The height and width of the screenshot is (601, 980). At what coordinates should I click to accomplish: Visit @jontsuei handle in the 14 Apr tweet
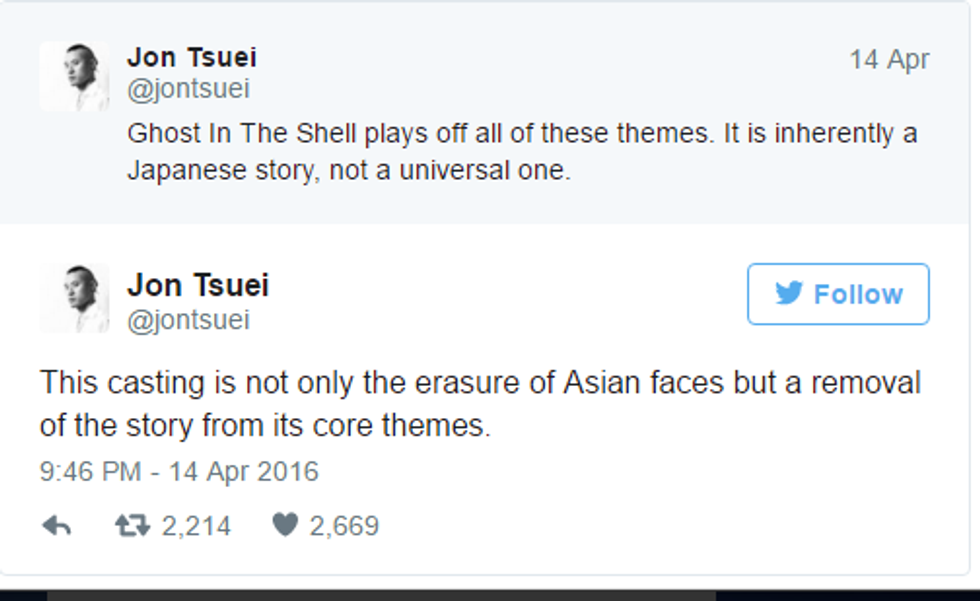[188, 89]
